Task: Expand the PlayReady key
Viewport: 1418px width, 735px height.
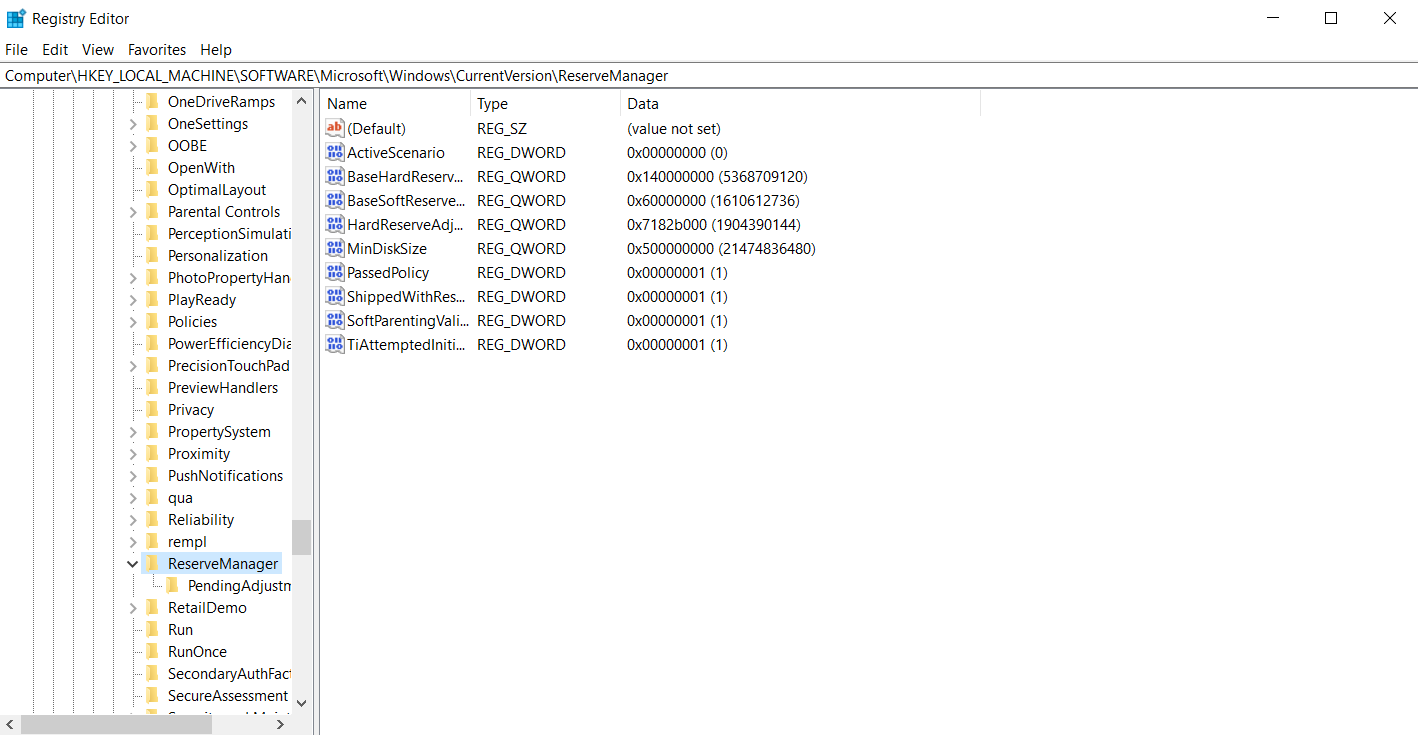Action: click(133, 300)
